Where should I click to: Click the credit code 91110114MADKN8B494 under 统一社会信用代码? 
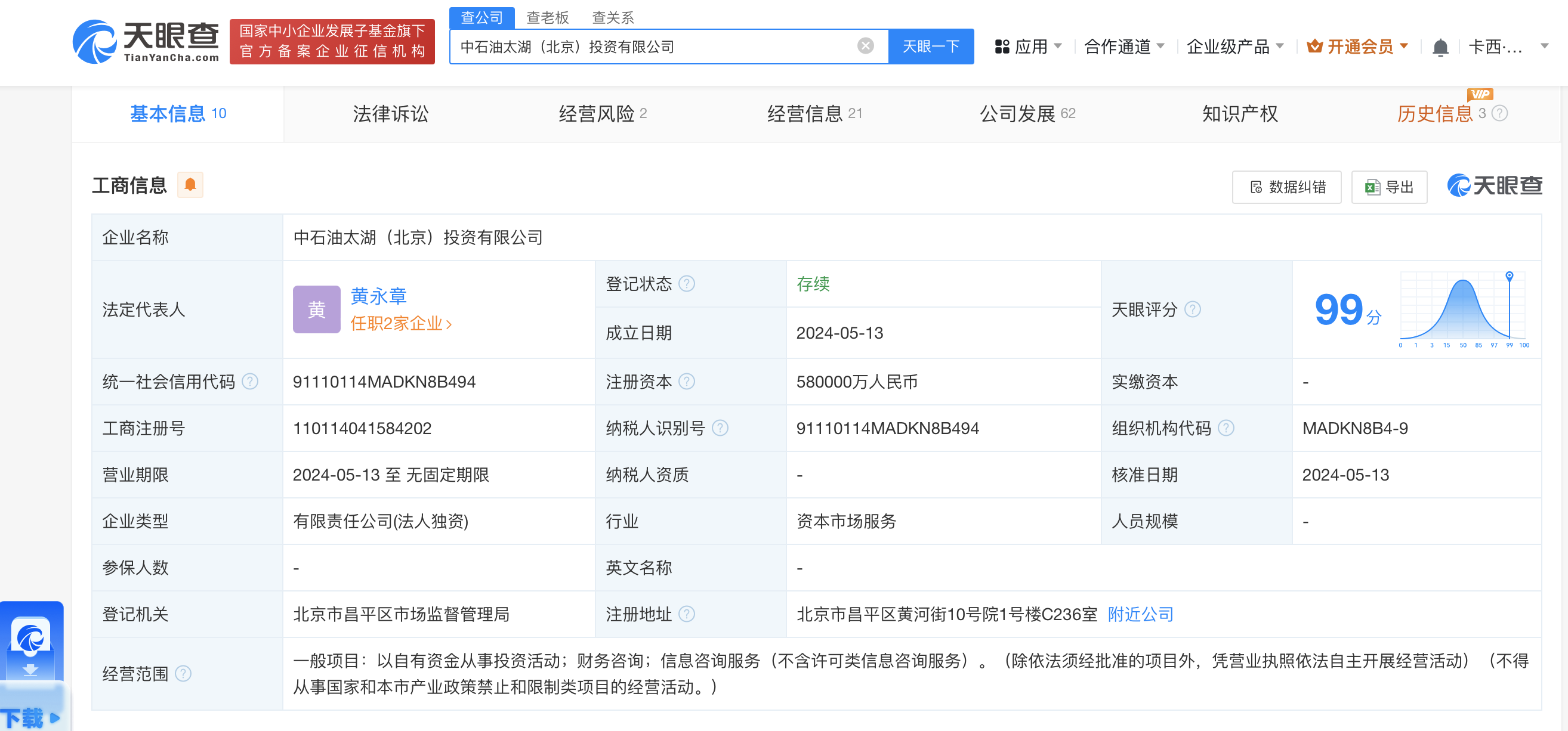(384, 382)
